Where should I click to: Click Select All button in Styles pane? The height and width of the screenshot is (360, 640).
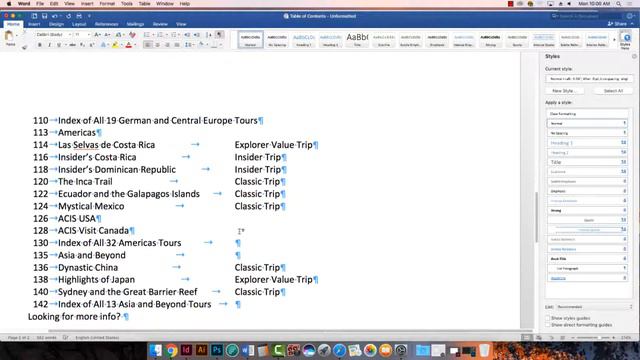613,91
